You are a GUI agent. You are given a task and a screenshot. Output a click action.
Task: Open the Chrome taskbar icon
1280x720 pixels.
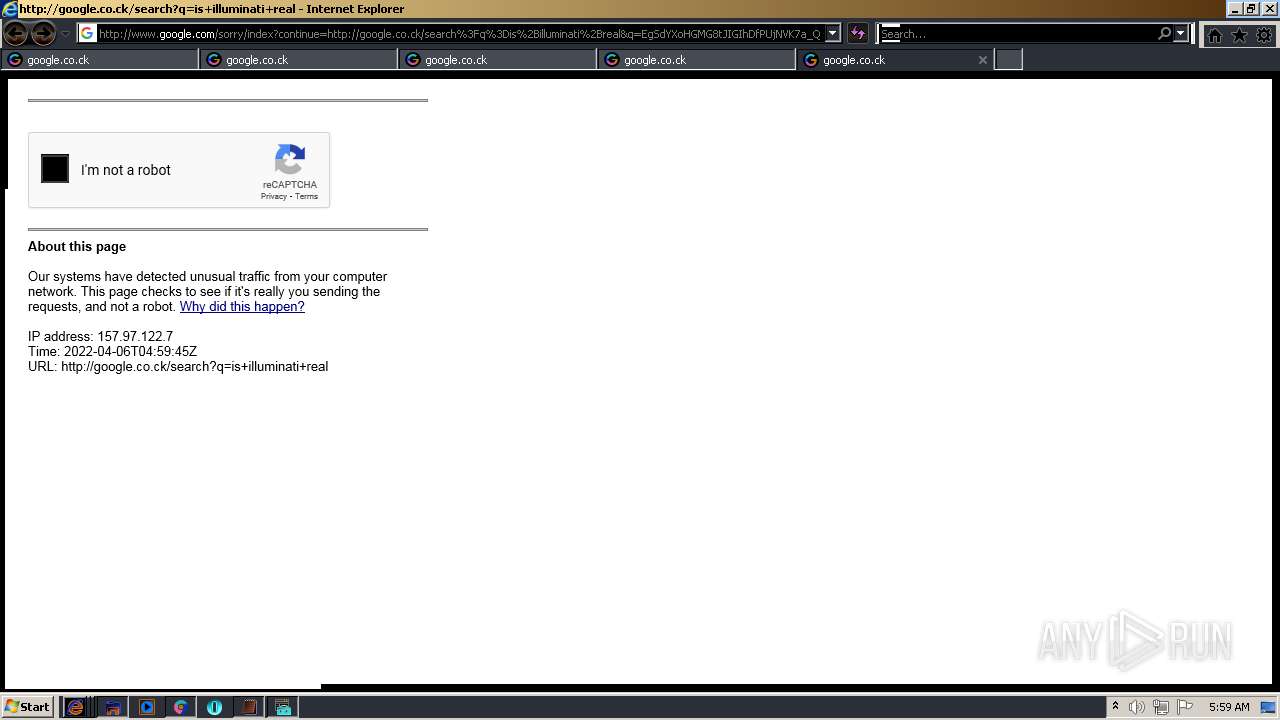click(180, 707)
